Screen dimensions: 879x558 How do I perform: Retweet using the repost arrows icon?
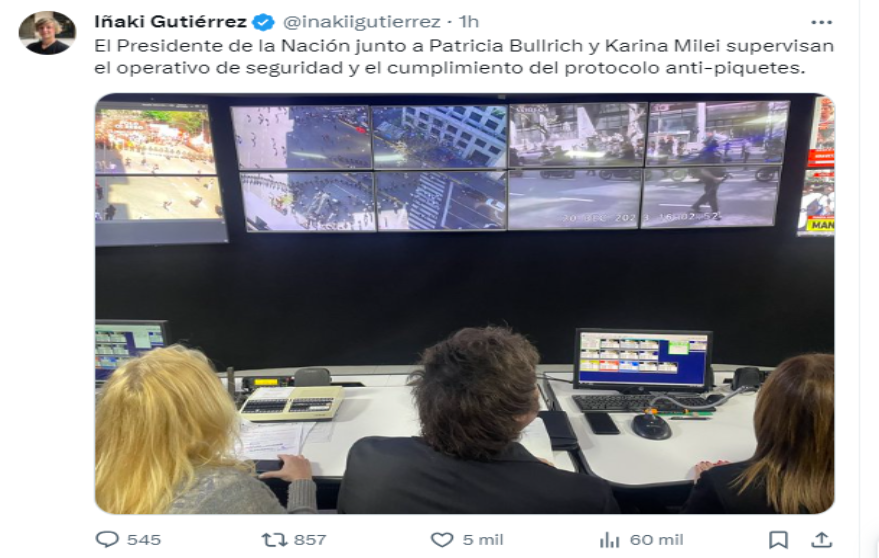(274, 540)
